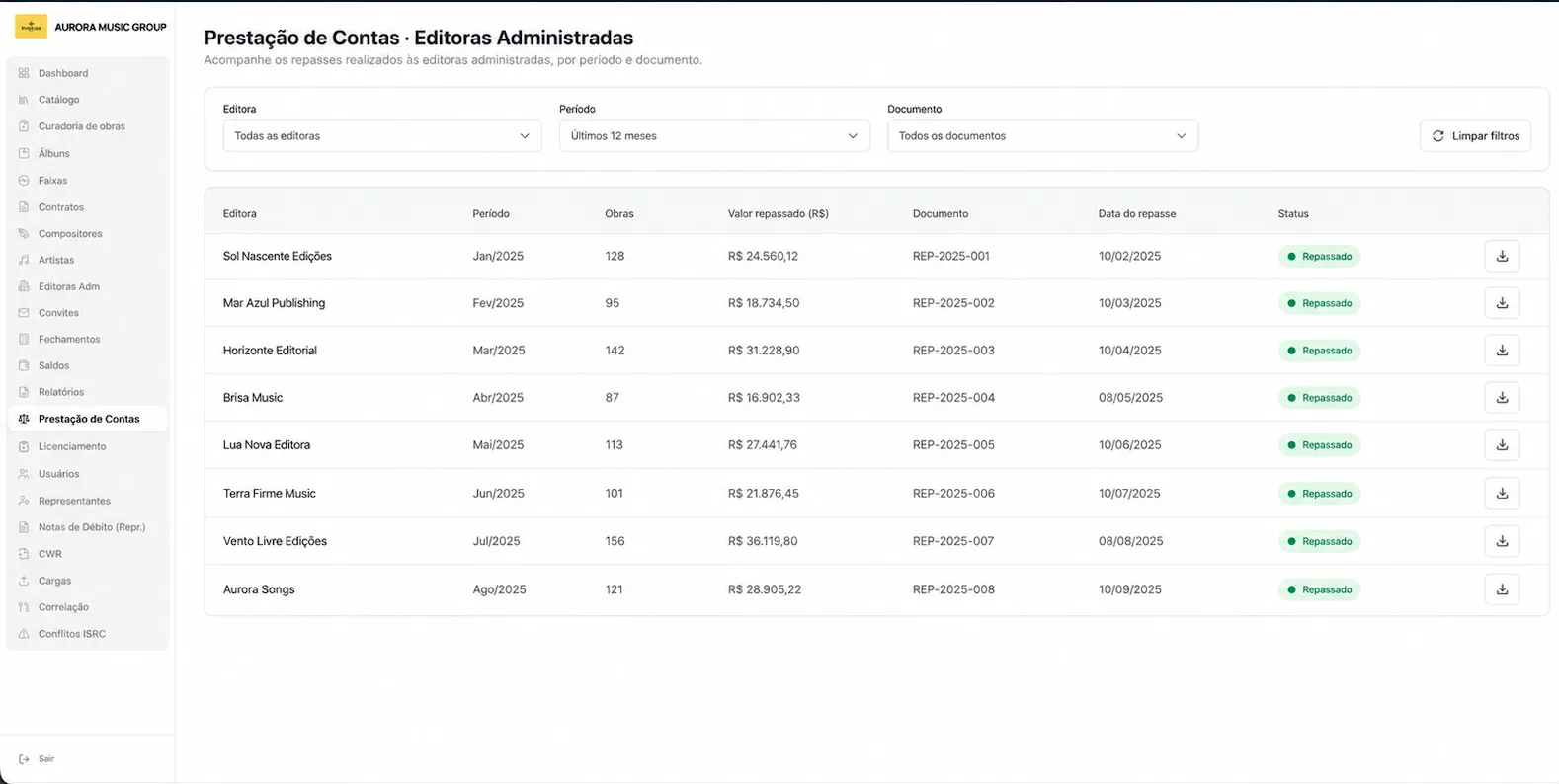Open Conflitos ISRC page

(x=87, y=634)
